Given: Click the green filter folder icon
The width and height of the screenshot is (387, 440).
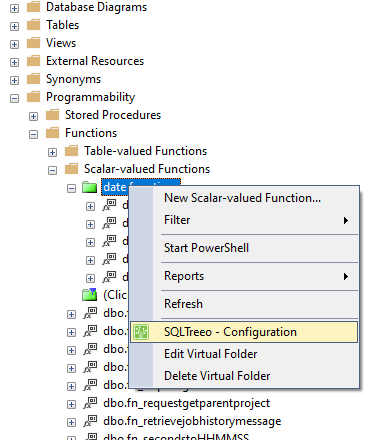Looking at the screenshot, I should pos(89,294).
